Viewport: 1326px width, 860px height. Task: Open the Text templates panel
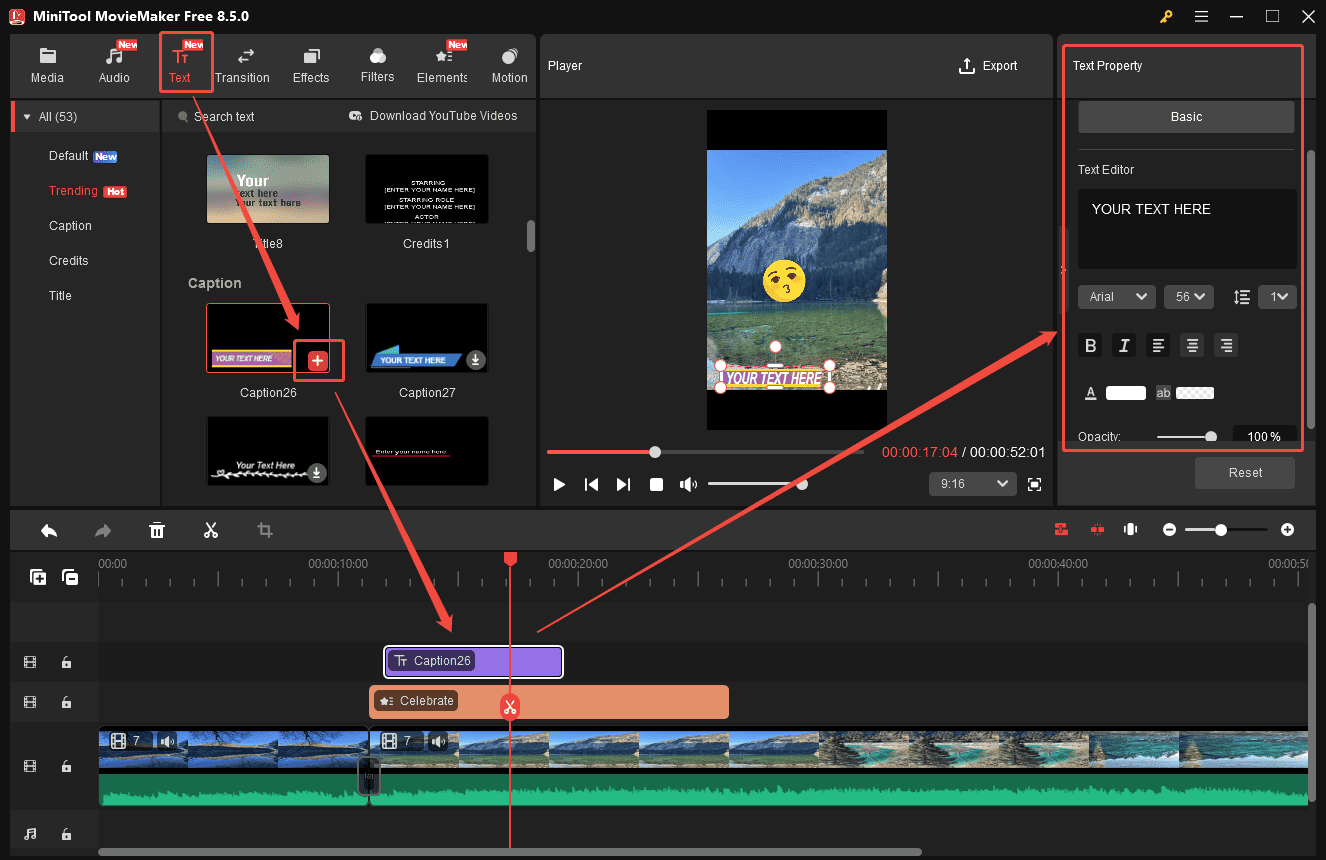pyautogui.click(x=186, y=62)
